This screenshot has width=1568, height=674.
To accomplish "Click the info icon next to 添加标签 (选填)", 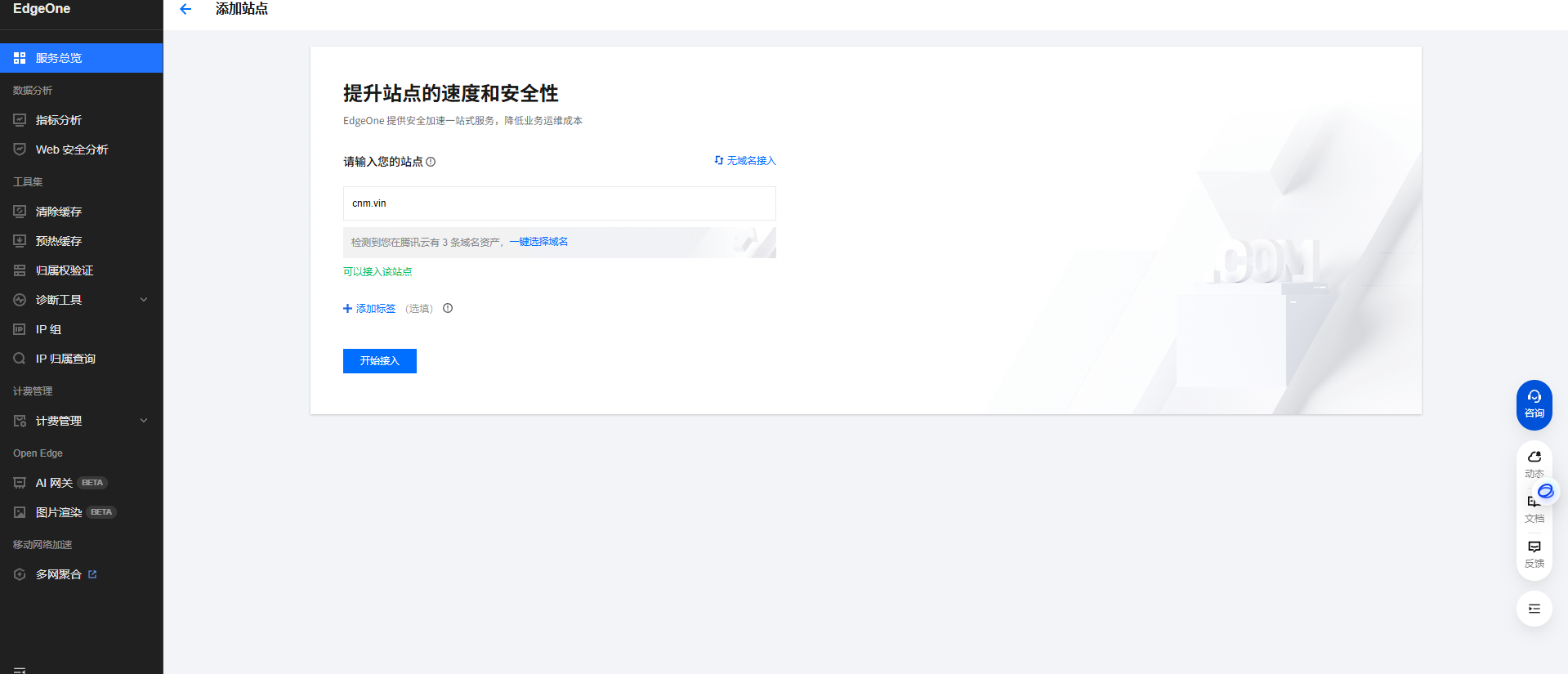I will pyautogui.click(x=448, y=308).
